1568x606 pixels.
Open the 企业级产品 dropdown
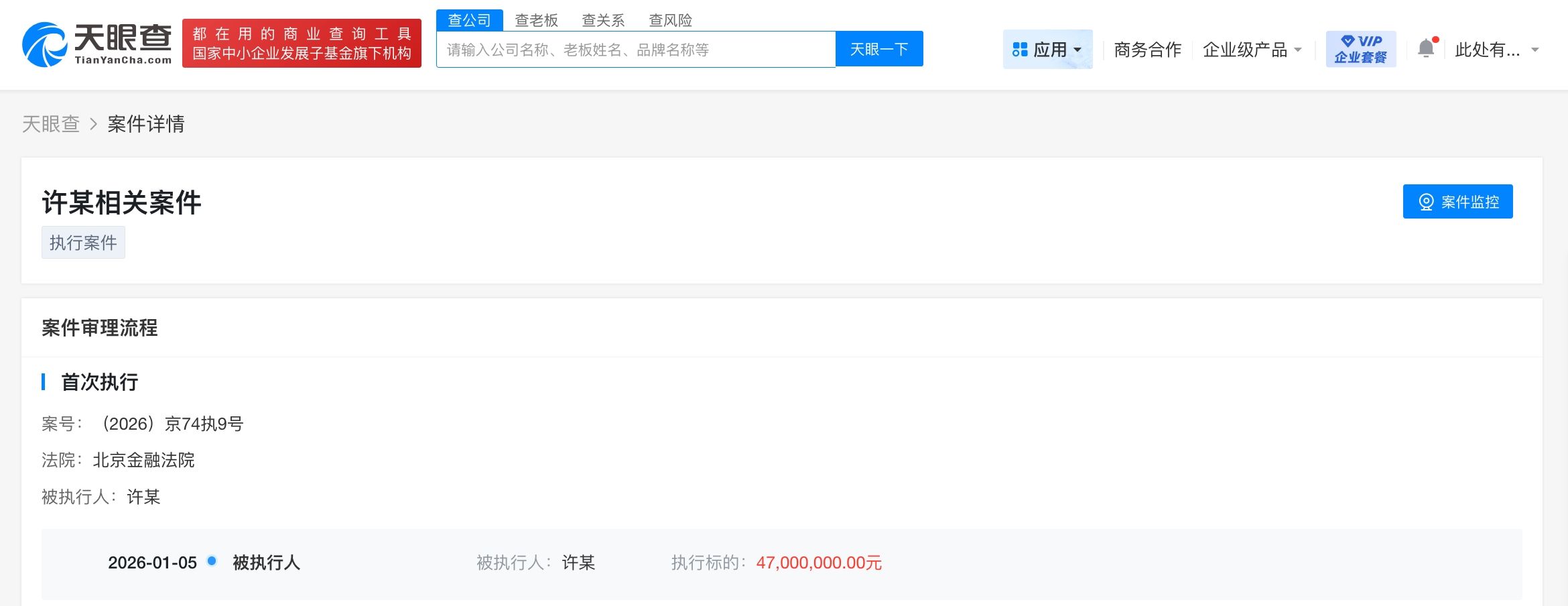[1251, 50]
